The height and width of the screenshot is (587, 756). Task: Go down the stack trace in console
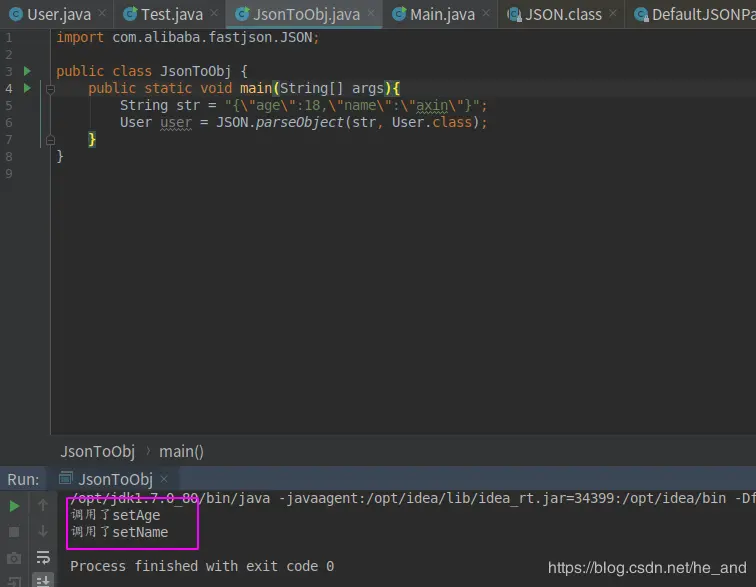coord(43,531)
